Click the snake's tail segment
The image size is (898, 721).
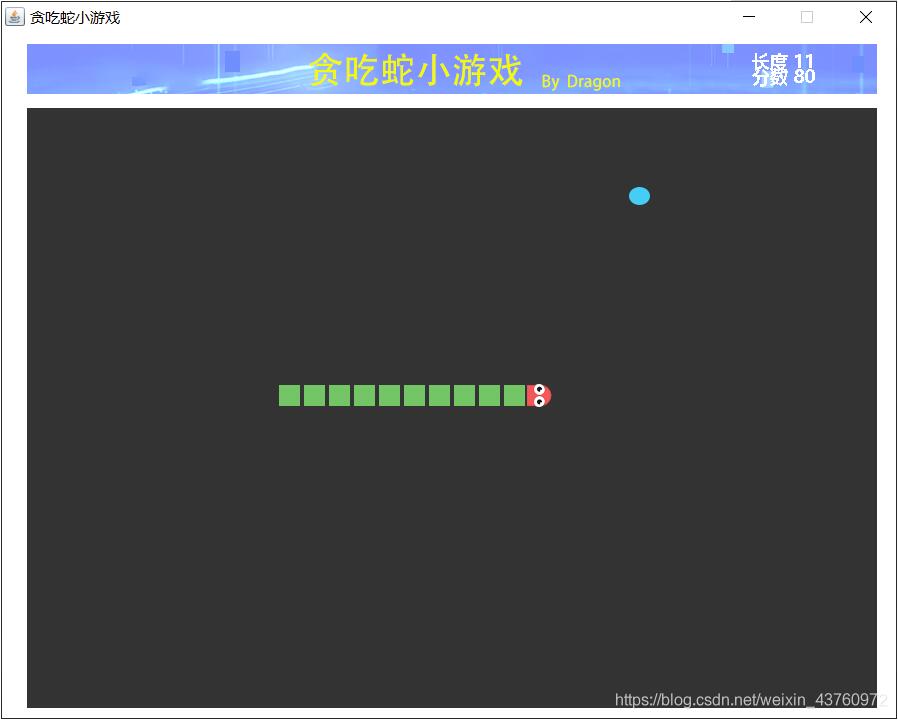pos(289,395)
